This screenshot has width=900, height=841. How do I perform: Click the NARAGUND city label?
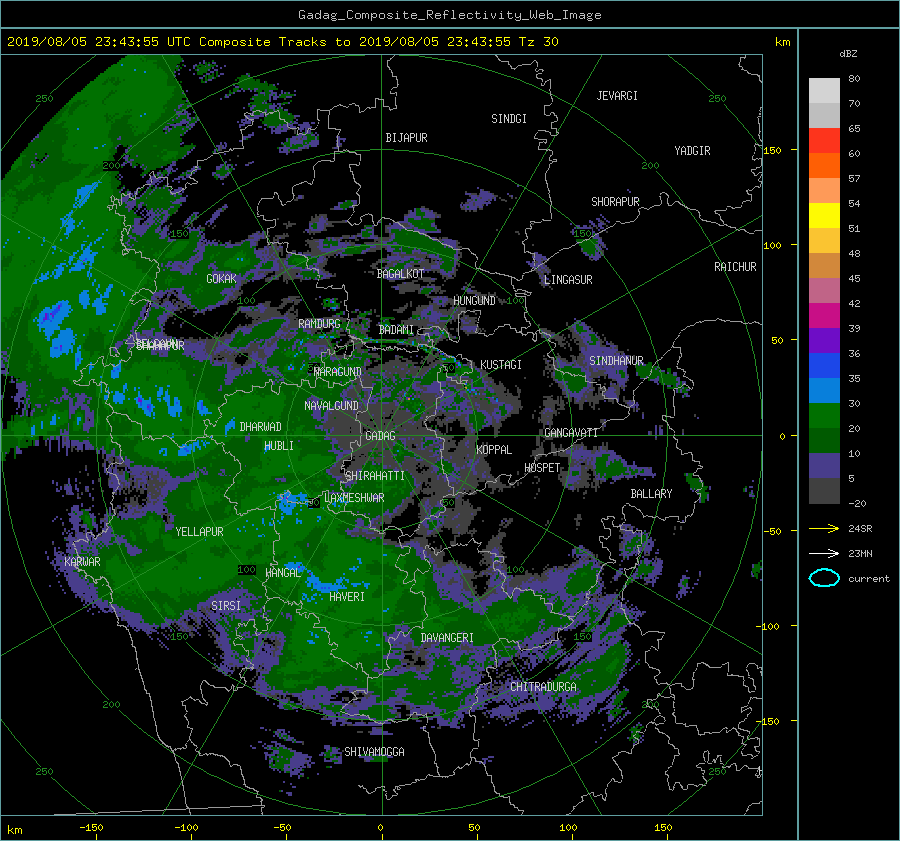tap(338, 372)
